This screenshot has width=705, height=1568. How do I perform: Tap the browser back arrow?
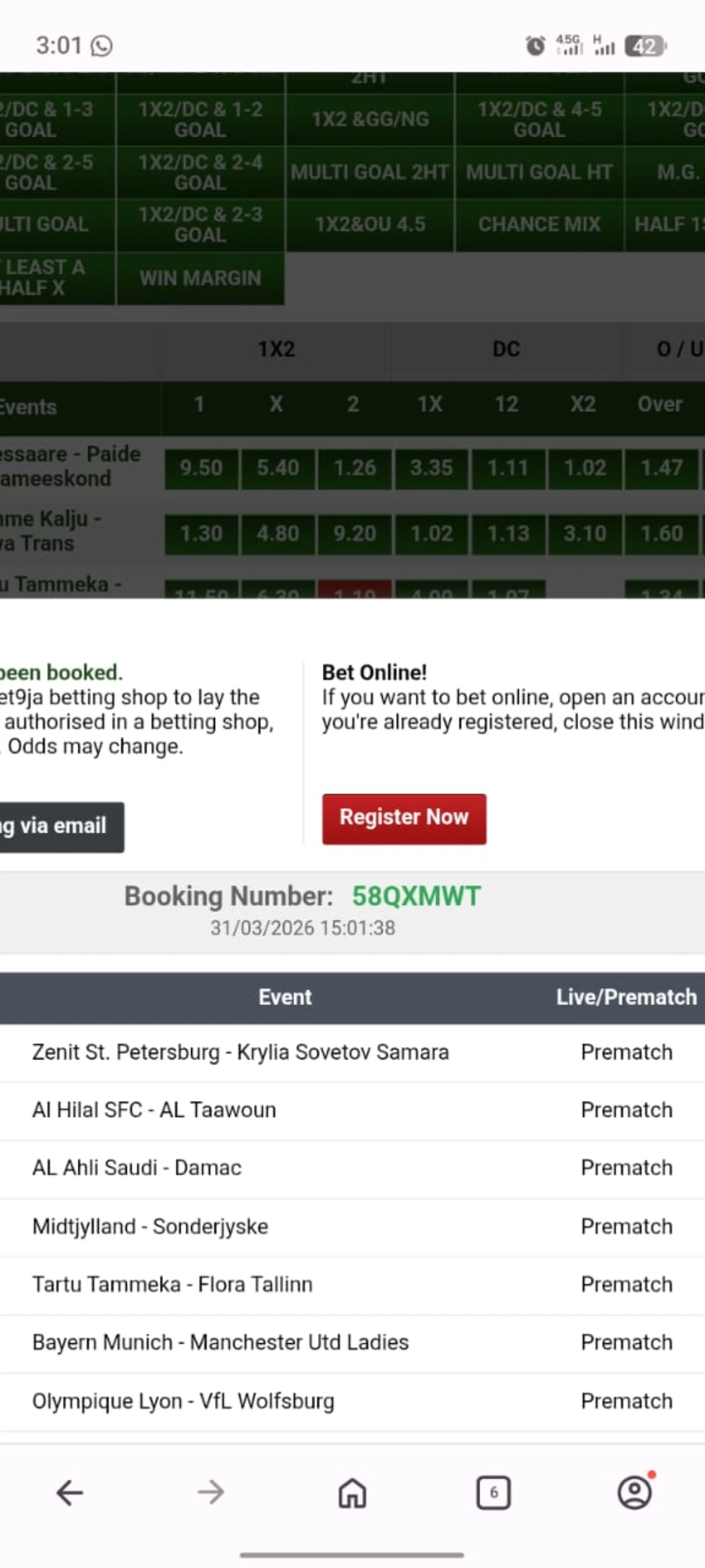pos(70,1492)
